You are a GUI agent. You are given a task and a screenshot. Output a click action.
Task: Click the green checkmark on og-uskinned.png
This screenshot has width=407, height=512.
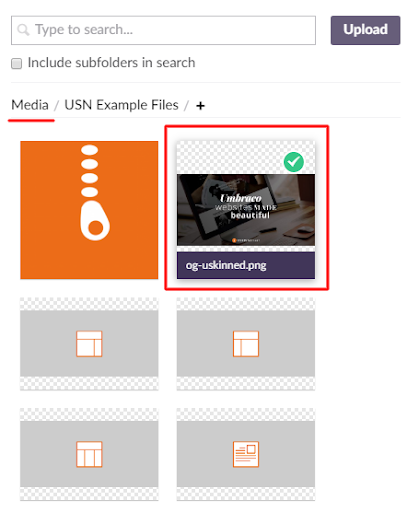[x=294, y=162]
